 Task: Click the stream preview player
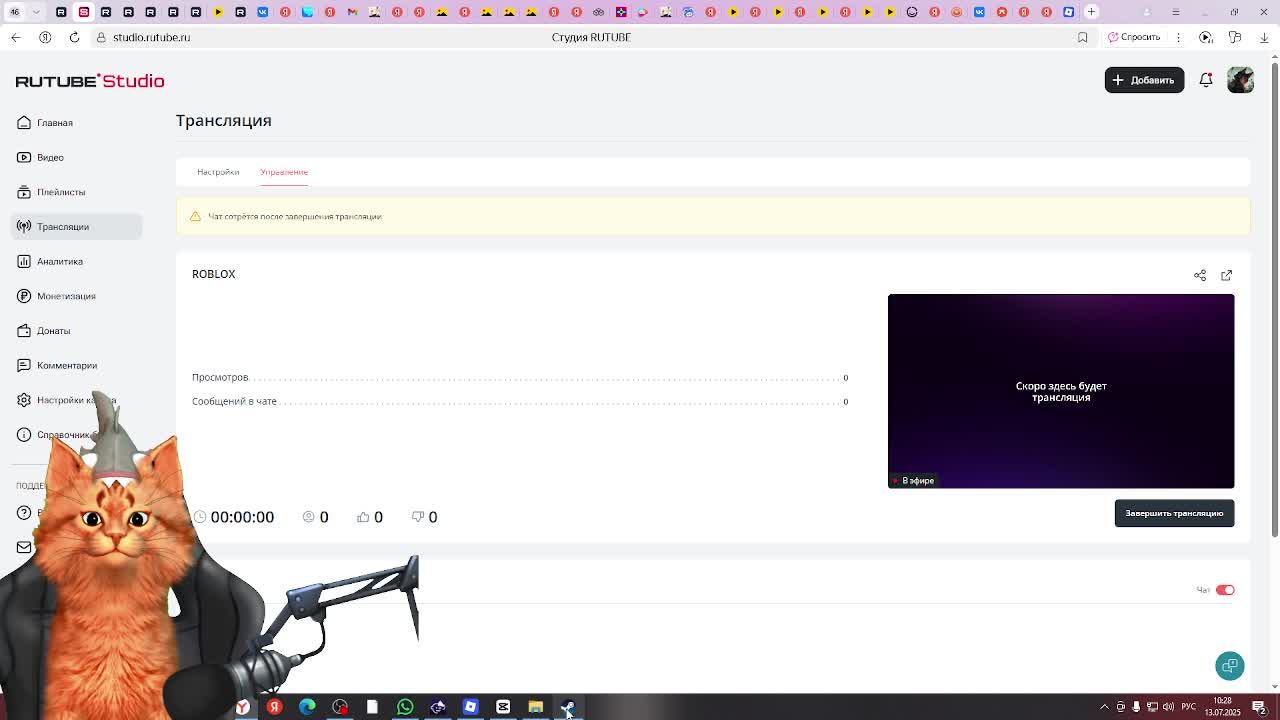point(1061,391)
